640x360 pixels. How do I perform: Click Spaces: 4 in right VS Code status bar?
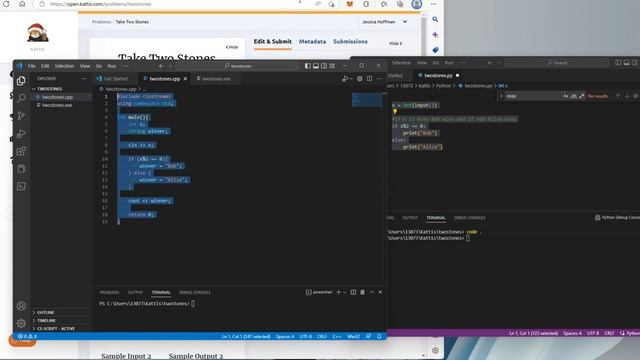572,333
